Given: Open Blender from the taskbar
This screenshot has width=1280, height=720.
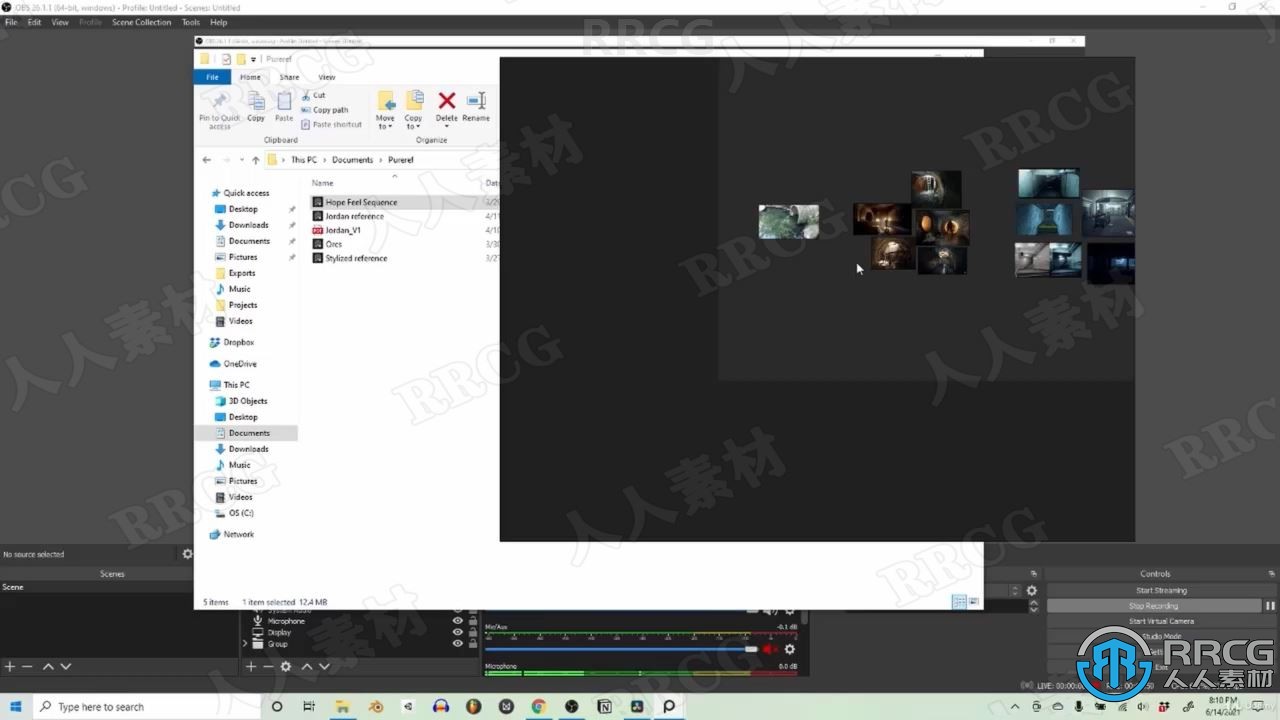Looking at the screenshot, I should coord(375,706).
